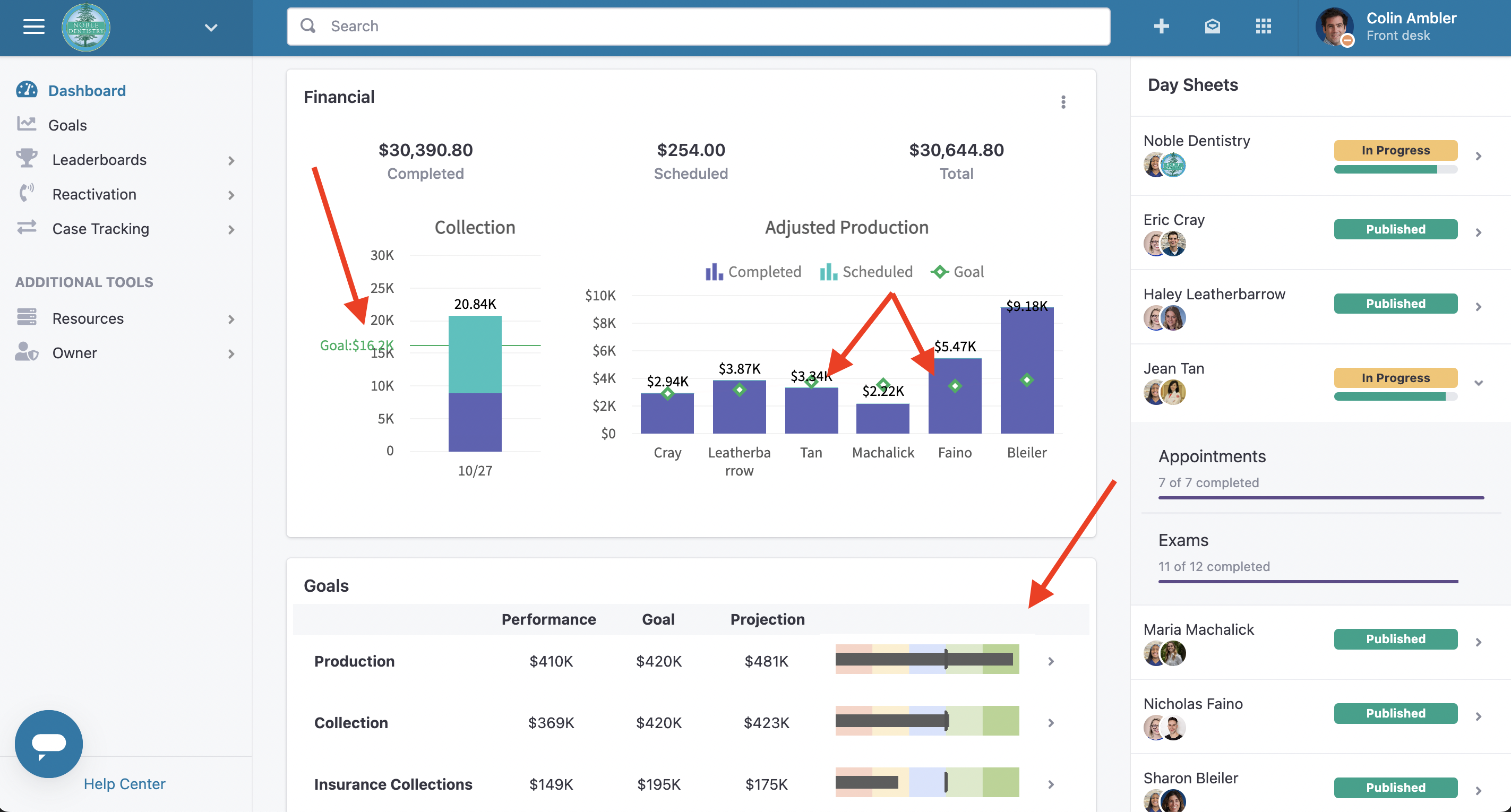Open Production goal row chevron

point(1051,661)
